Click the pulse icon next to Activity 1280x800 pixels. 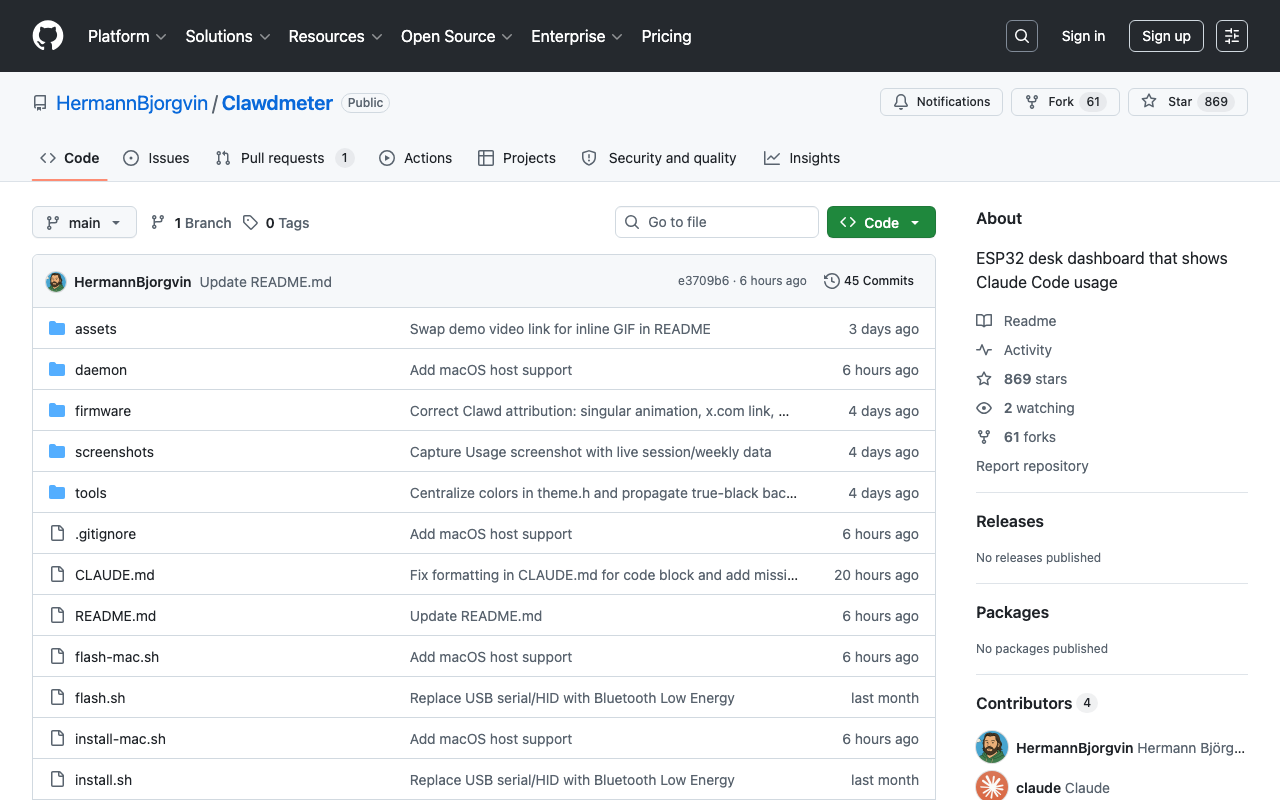pyautogui.click(x=984, y=350)
